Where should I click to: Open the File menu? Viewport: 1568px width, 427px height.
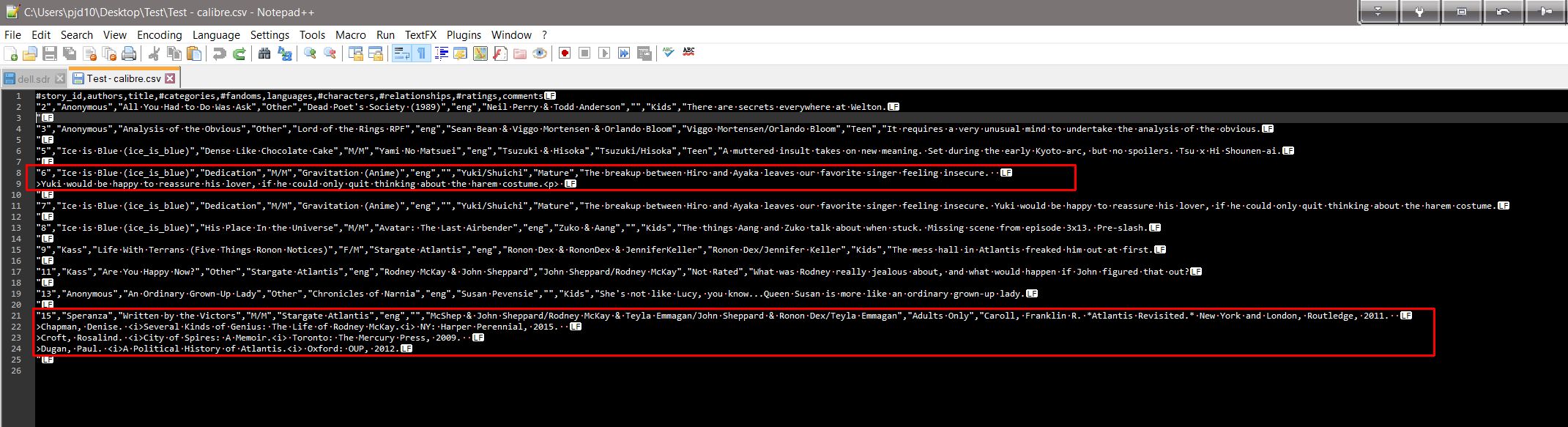[12, 34]
